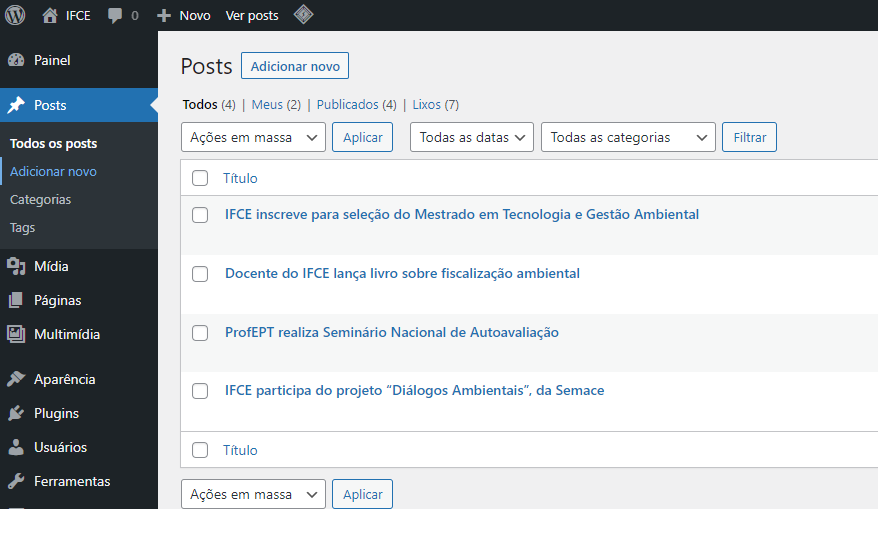Viewport: 878px width, 551px height.
Task: Open post IFCE participa do projeto Diálogos Ambientais
Action: [x=414, y=390]
